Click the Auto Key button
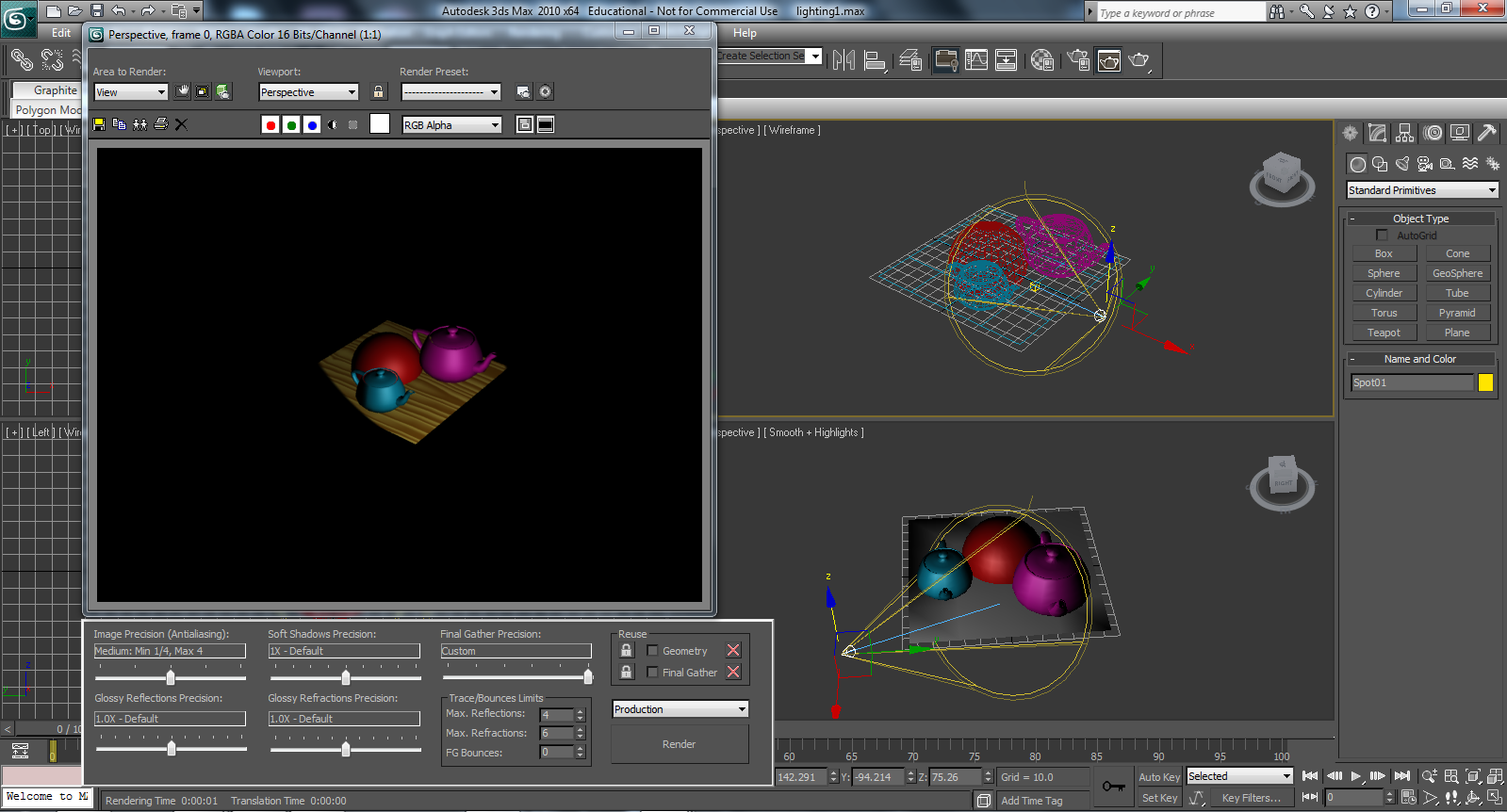1507x812 pixels. click(1158, 777)
